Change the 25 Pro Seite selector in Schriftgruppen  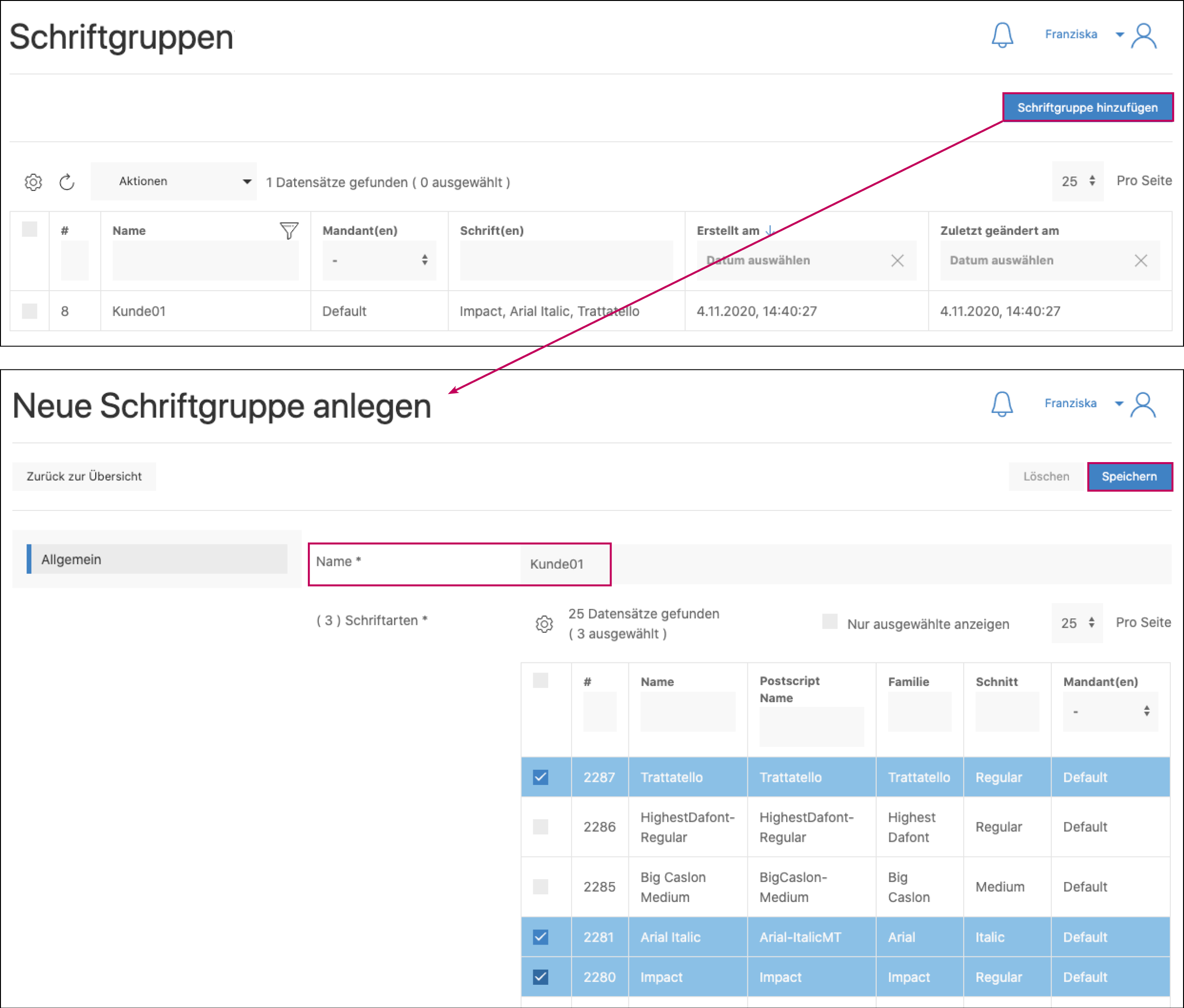point(1077,182)
